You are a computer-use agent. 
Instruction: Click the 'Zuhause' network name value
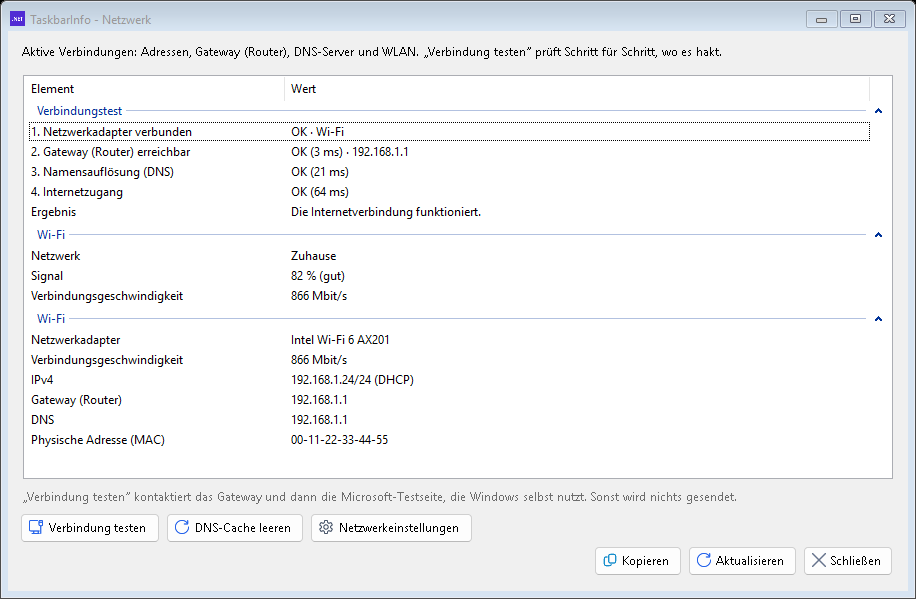coord(314,256)
